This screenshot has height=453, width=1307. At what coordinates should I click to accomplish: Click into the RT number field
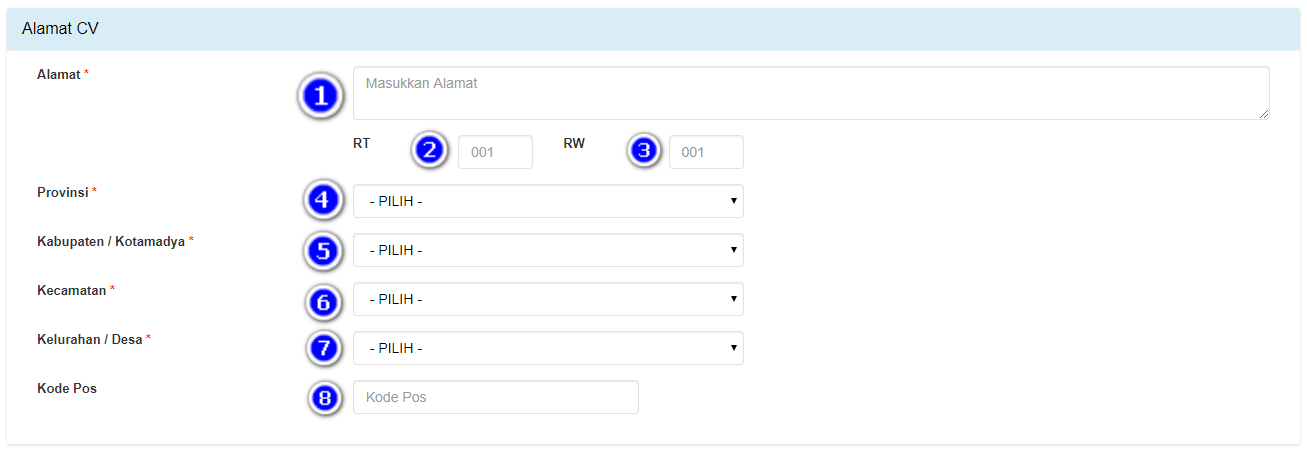tap(495, 152)
